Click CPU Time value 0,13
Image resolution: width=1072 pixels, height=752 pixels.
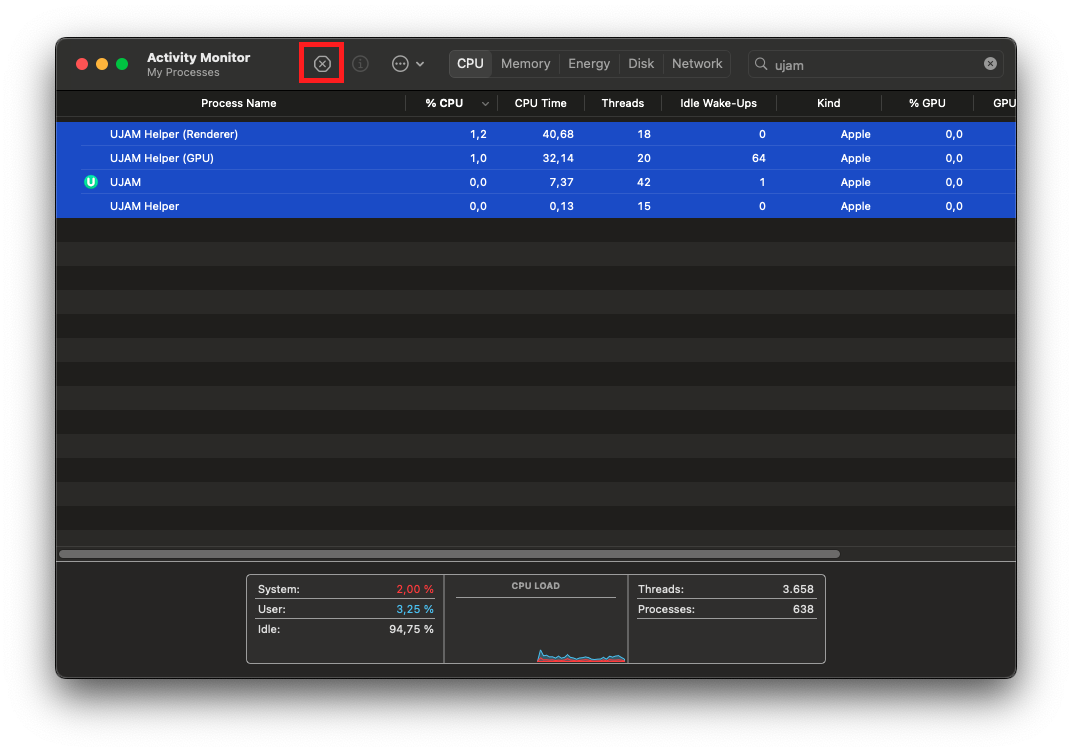coord(561,206)
